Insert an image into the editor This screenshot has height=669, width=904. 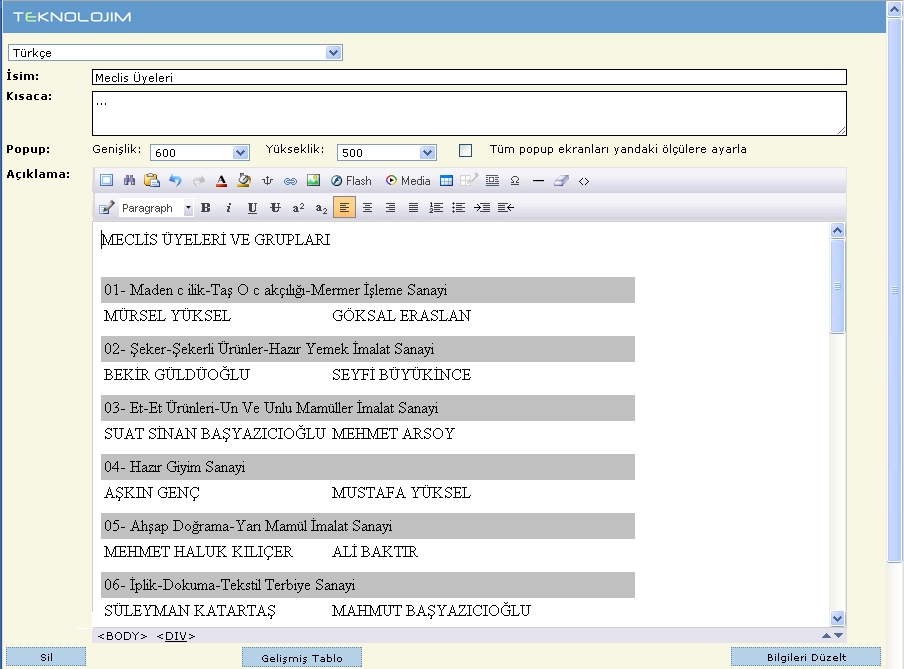coord(313,181)
